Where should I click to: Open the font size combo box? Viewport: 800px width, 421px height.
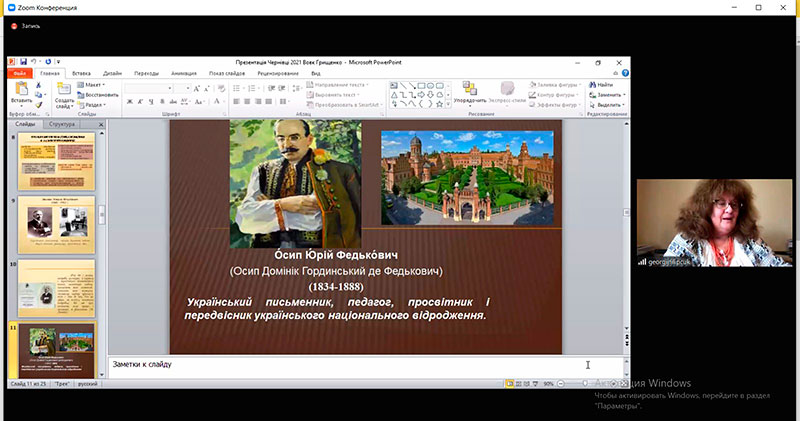[x=182, y=89]
